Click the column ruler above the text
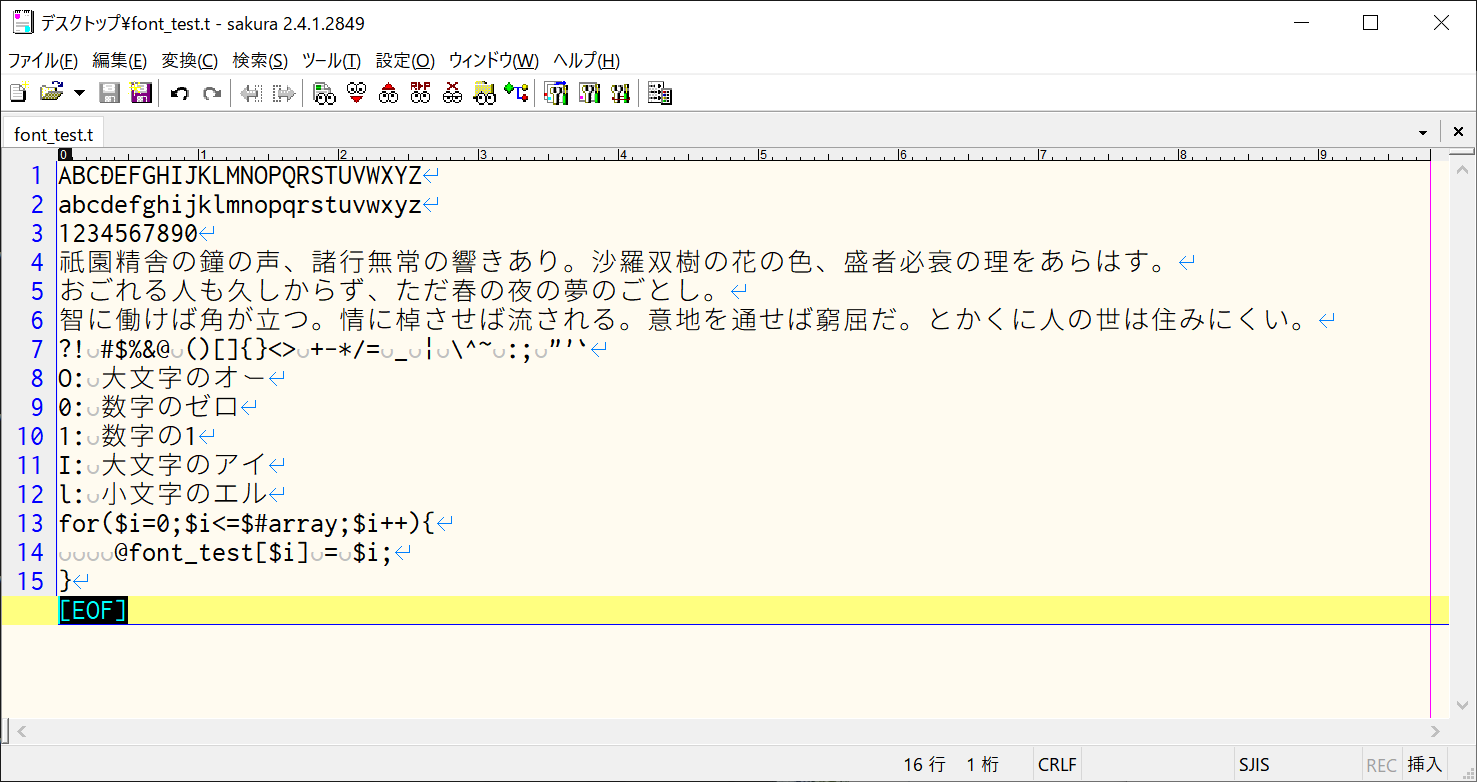The image size is (1477, 782). click(x=744, y=155)
